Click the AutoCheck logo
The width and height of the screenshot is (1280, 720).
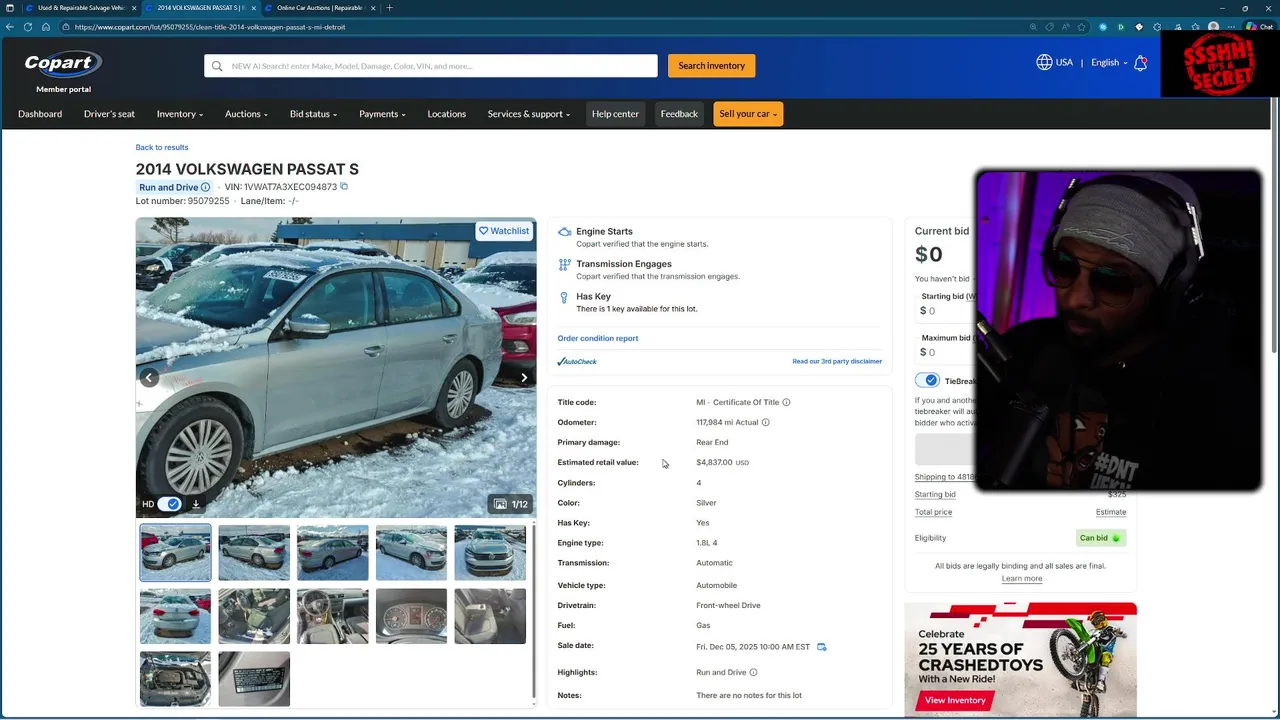point(577,361)
